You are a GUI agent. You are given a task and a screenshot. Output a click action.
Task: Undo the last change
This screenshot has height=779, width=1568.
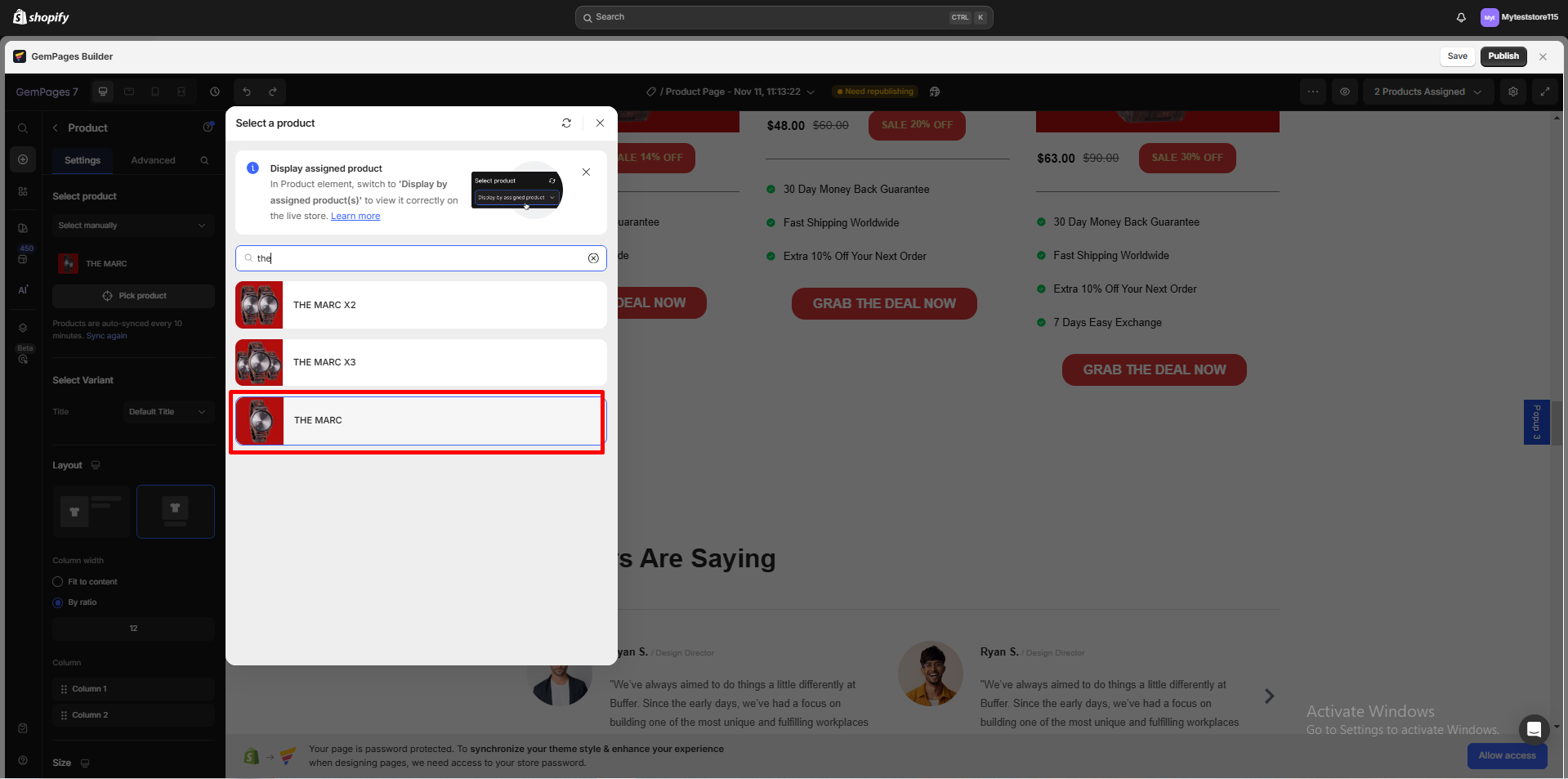pyautogui.click(x=247, y=92)
